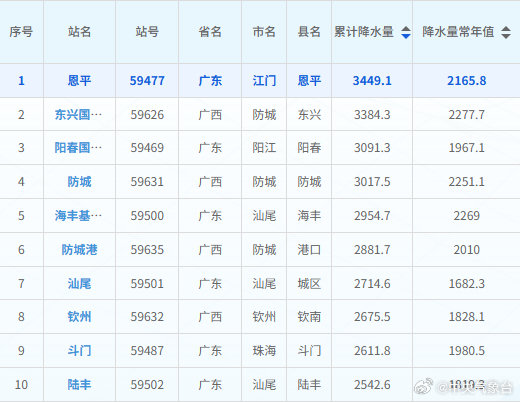Click the city cell 珠海
The image size is (520, 402).
[x=264, y=351]
